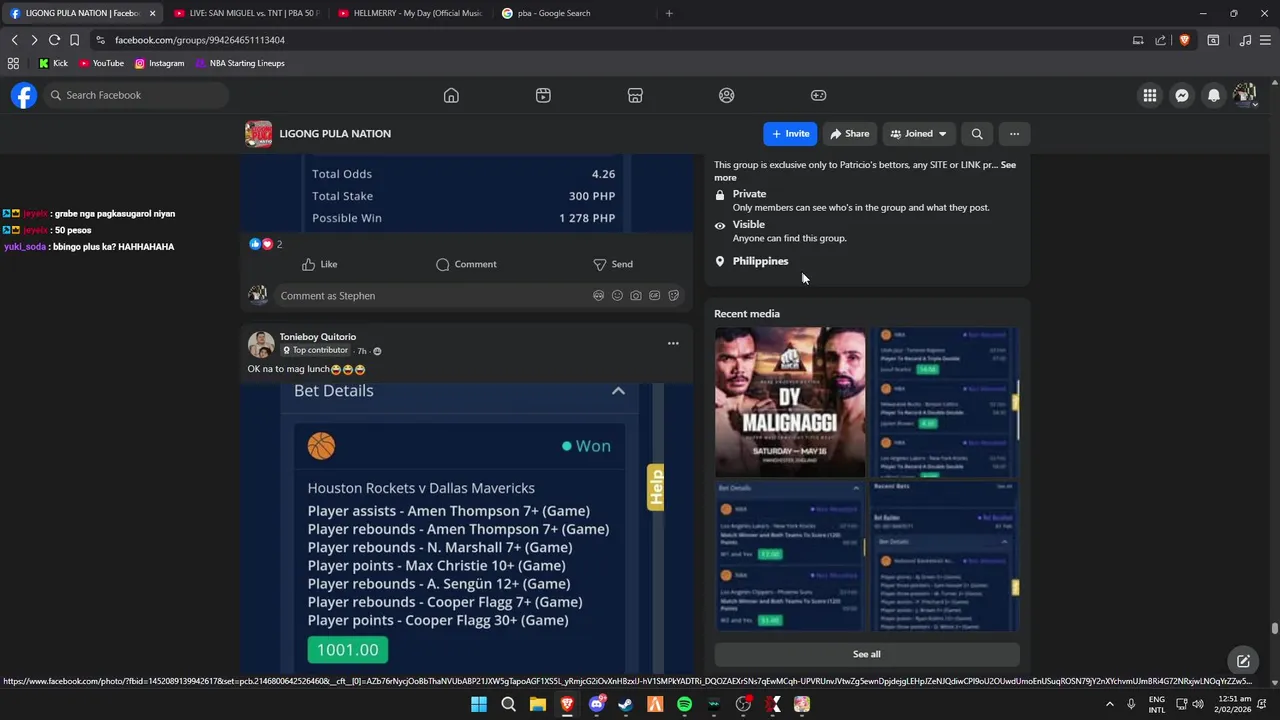Open the Notifications bell icon
Screen dimensions: 1280x720
click(x=1214, y=95)
